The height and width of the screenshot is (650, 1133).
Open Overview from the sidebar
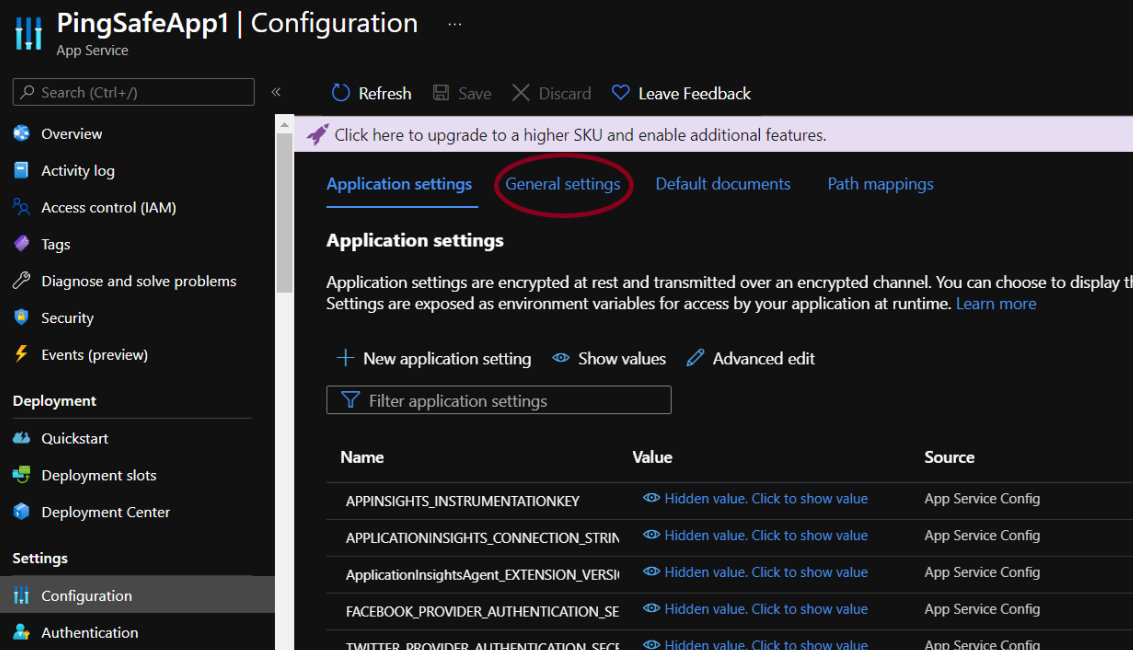tap(71, 134)
